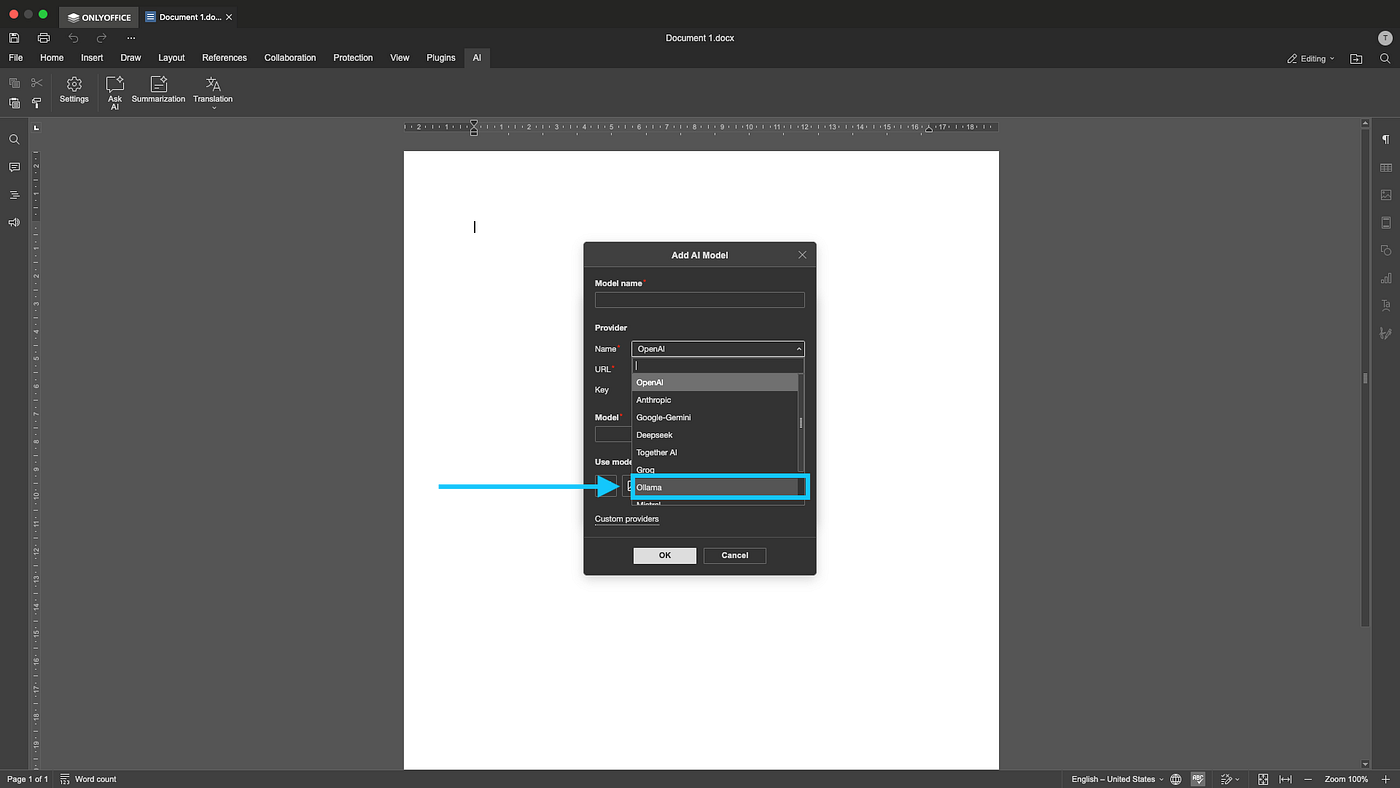This screenshot has height=788, width=1400.
Task: Open the Custom providers link
Action: 627,519
